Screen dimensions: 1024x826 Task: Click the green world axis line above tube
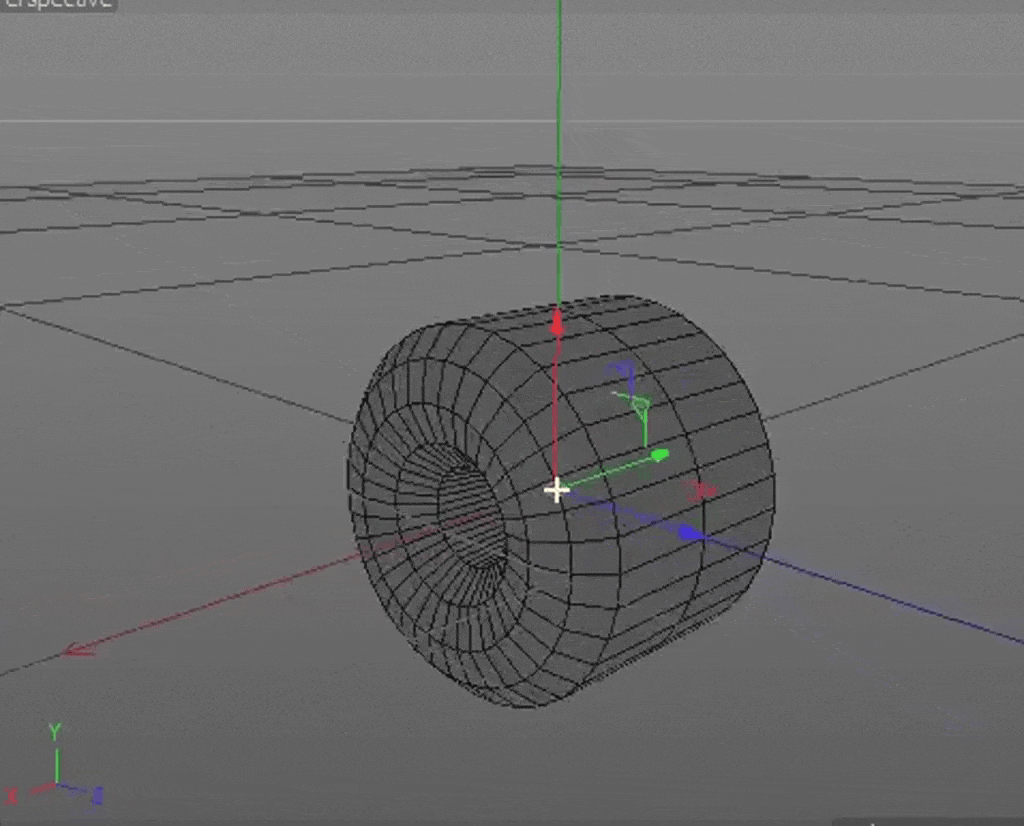click(x=559, y=150)
